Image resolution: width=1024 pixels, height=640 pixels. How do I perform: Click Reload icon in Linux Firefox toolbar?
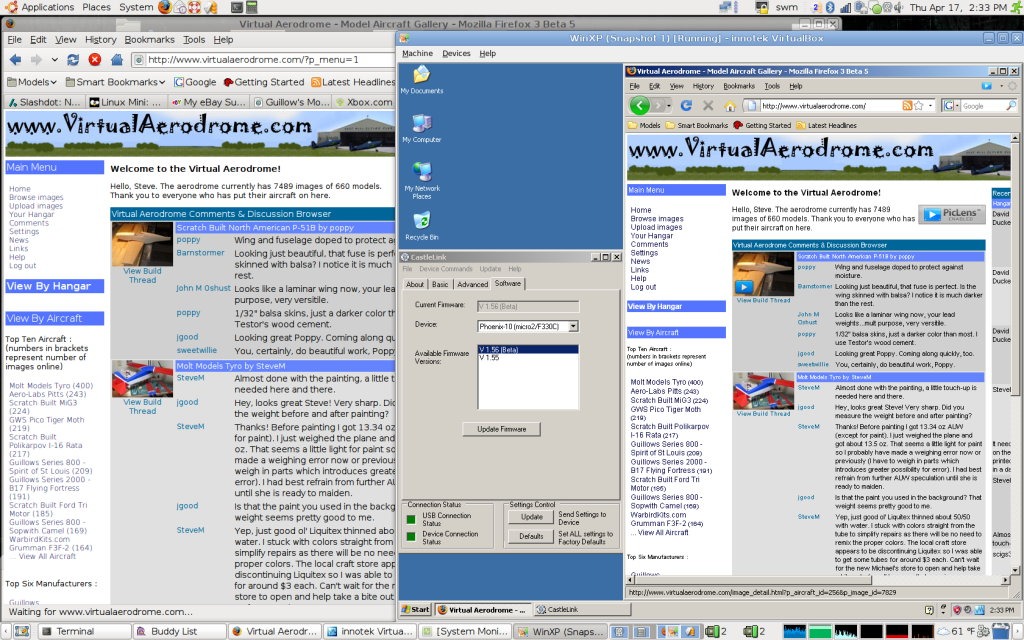tap(73, 59)
